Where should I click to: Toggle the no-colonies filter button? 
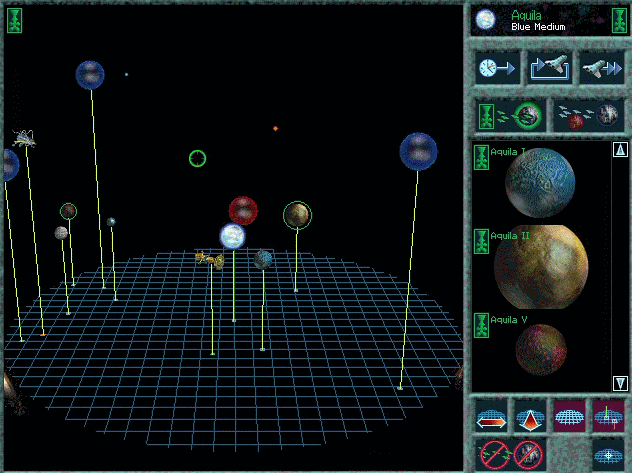click(x=529, y=454)
